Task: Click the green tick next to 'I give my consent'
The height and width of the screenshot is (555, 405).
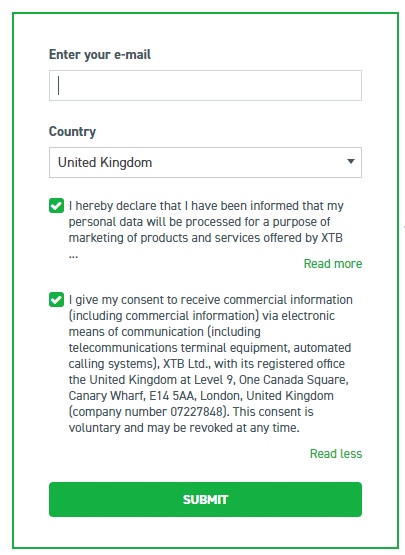Action: [x=56, y=299]
